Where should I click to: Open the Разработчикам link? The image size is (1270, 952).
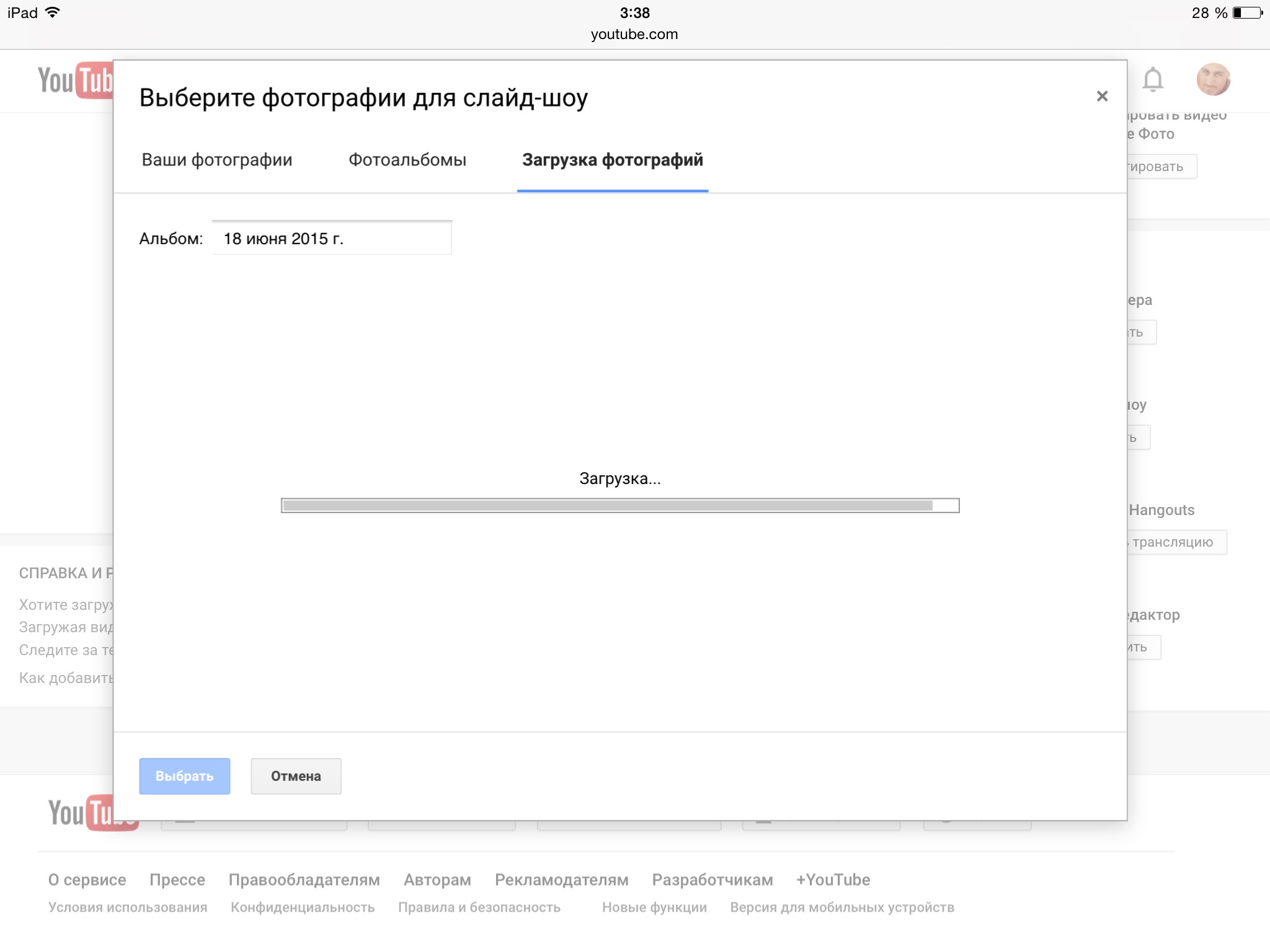[x=712, y=879]
